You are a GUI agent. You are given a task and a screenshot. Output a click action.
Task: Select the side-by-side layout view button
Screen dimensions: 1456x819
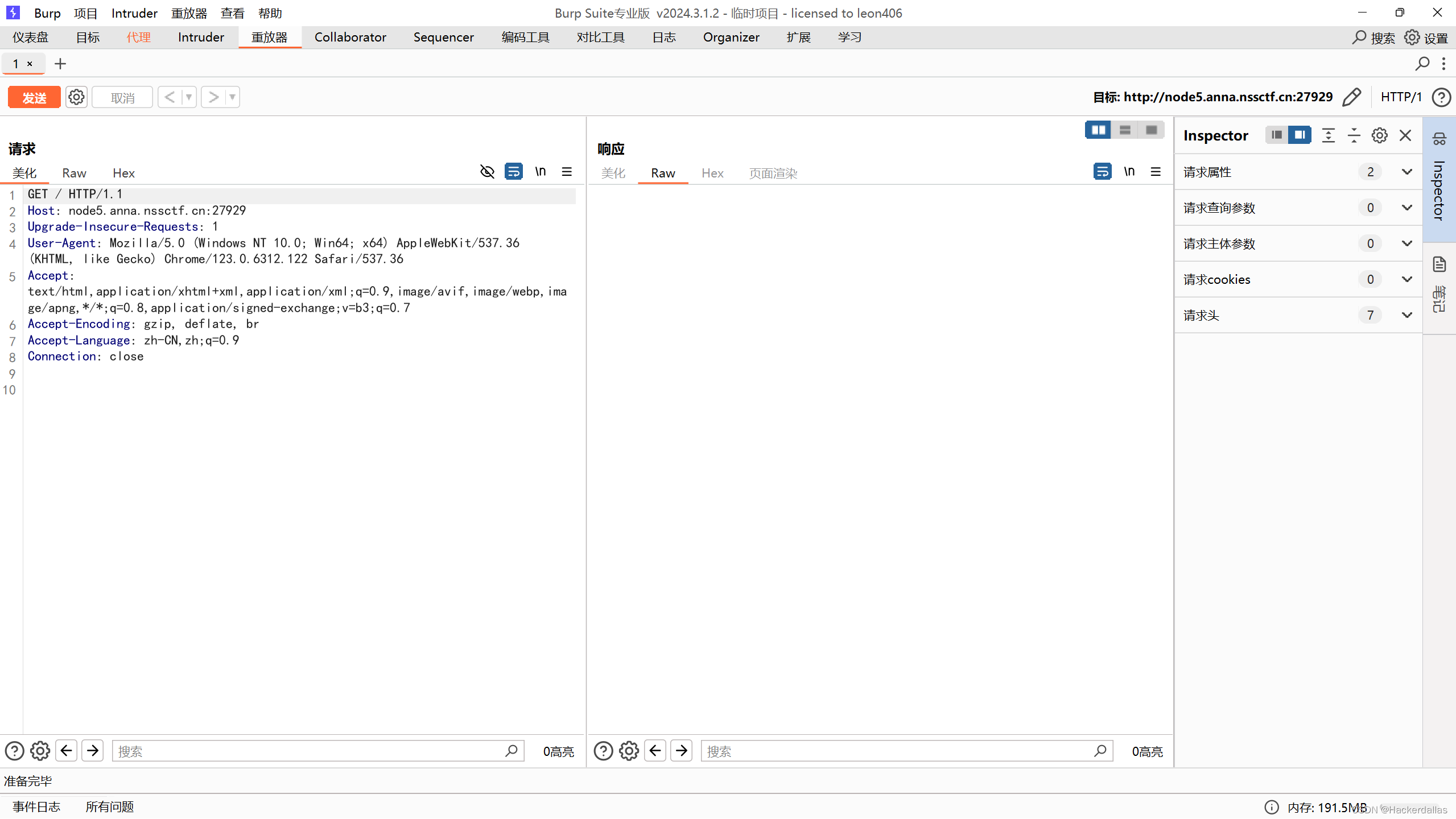(1098, 130)
